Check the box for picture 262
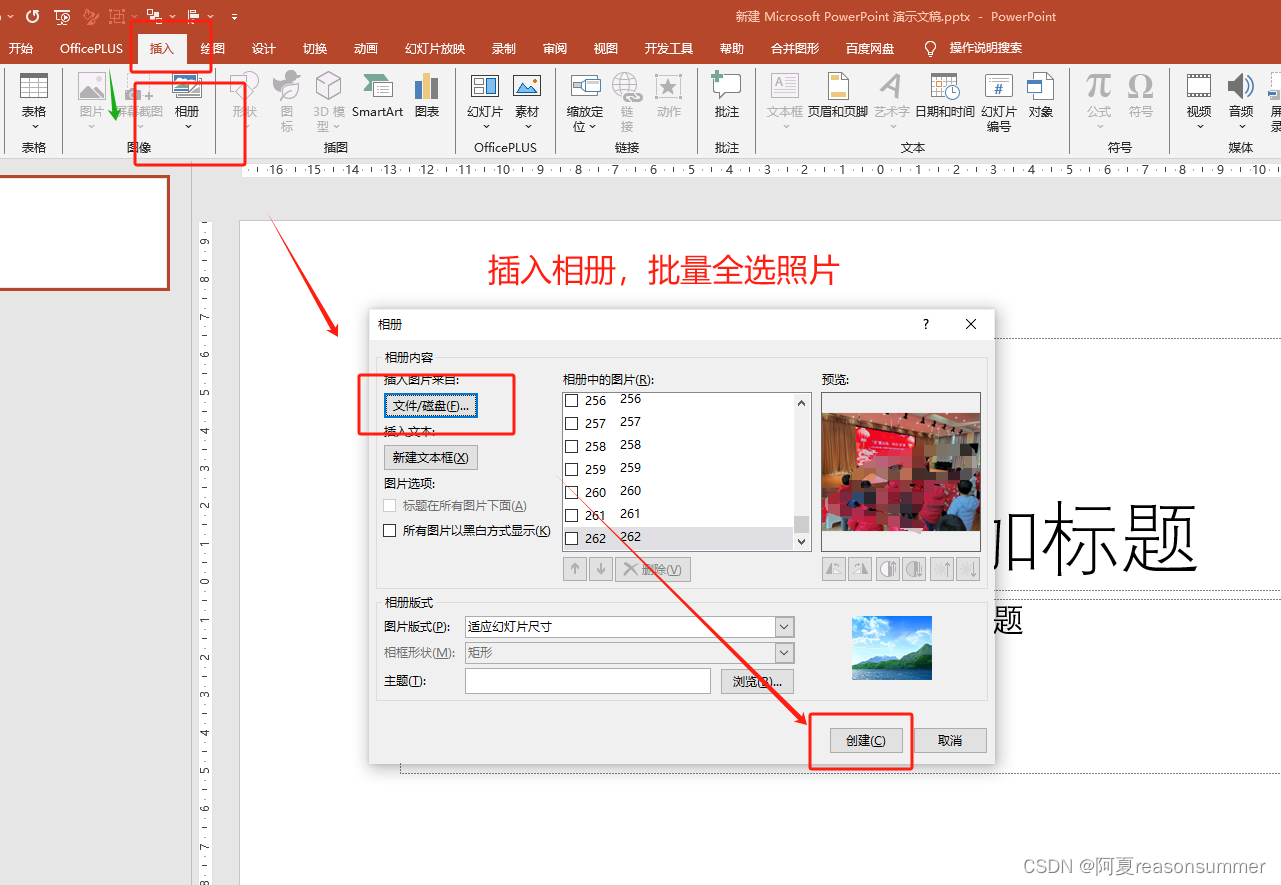The image size is (1281, 885). [572, 538]
